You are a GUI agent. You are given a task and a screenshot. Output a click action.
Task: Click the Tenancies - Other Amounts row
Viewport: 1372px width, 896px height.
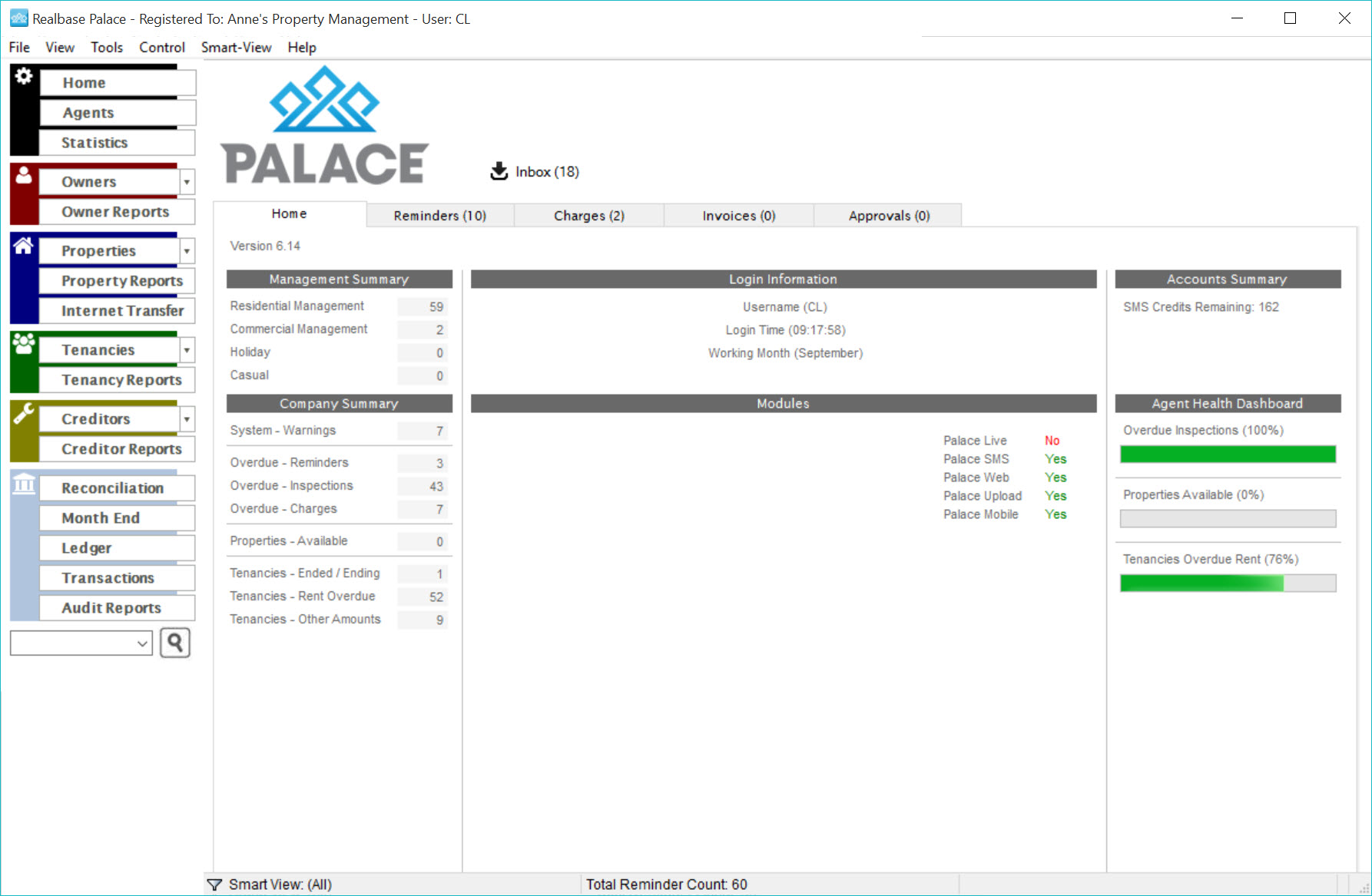tap(338, 620)
